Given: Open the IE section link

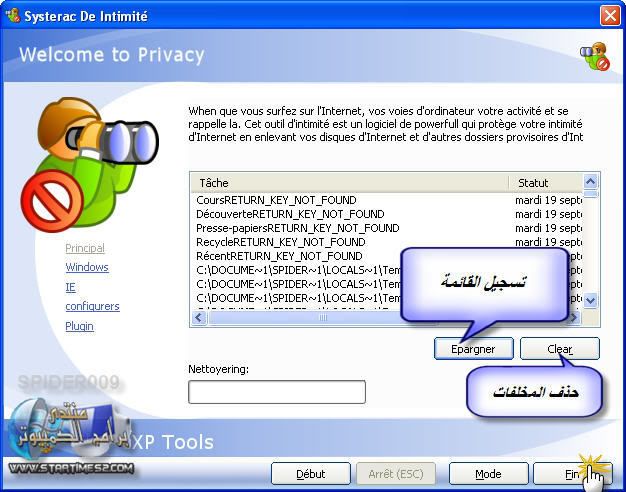Looking at the screenshot, I should pos(70,287).
